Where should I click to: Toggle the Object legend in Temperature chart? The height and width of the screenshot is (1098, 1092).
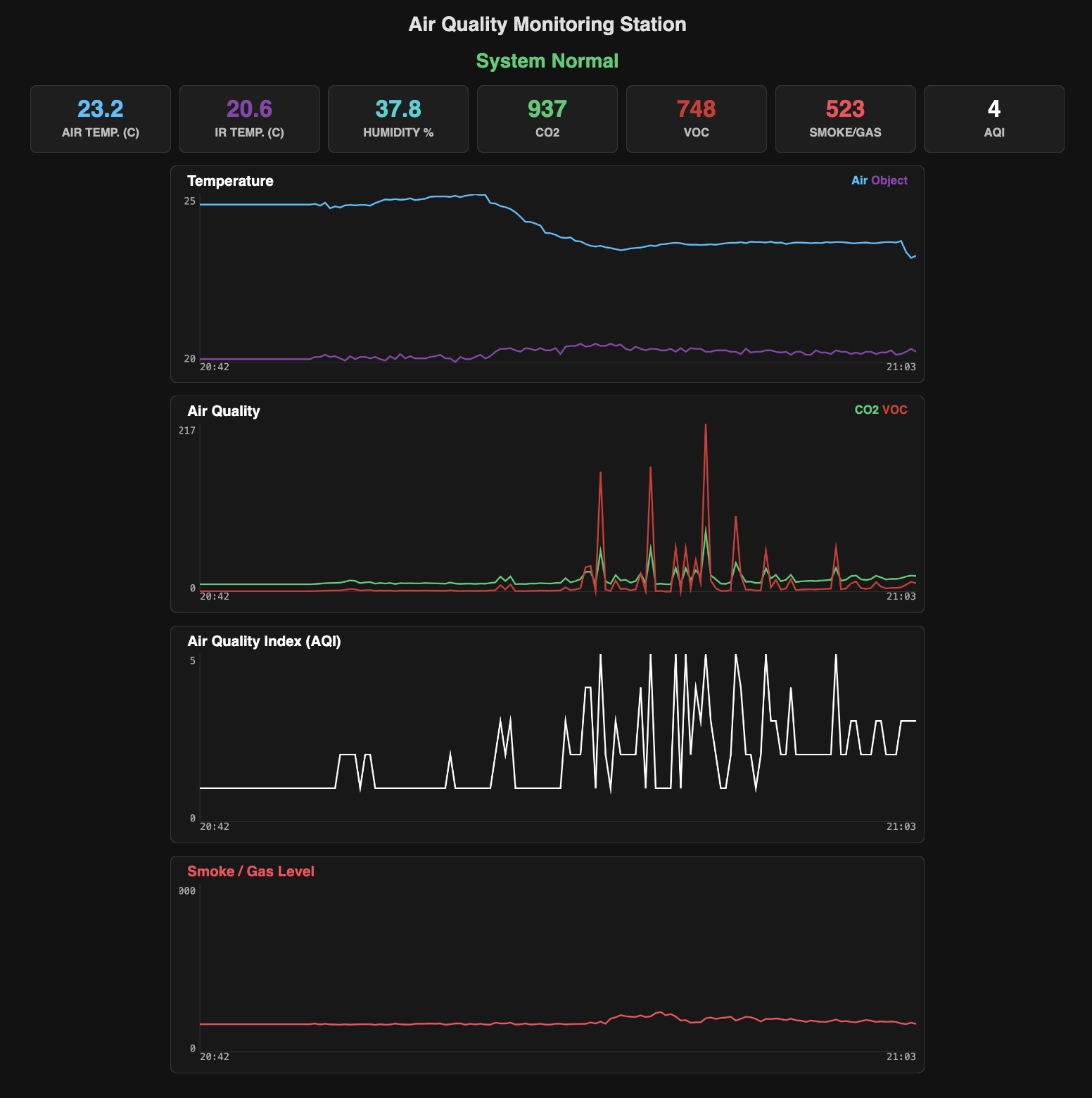pos(889,181)
